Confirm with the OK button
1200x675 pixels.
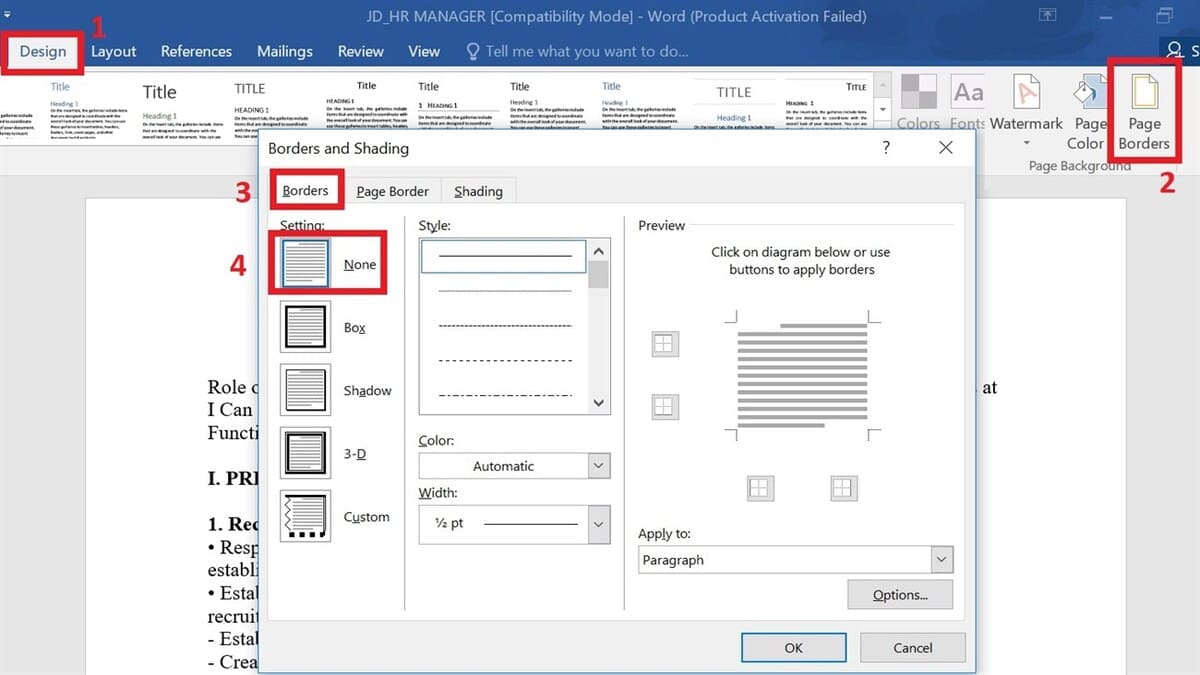(x=793, y=647)
